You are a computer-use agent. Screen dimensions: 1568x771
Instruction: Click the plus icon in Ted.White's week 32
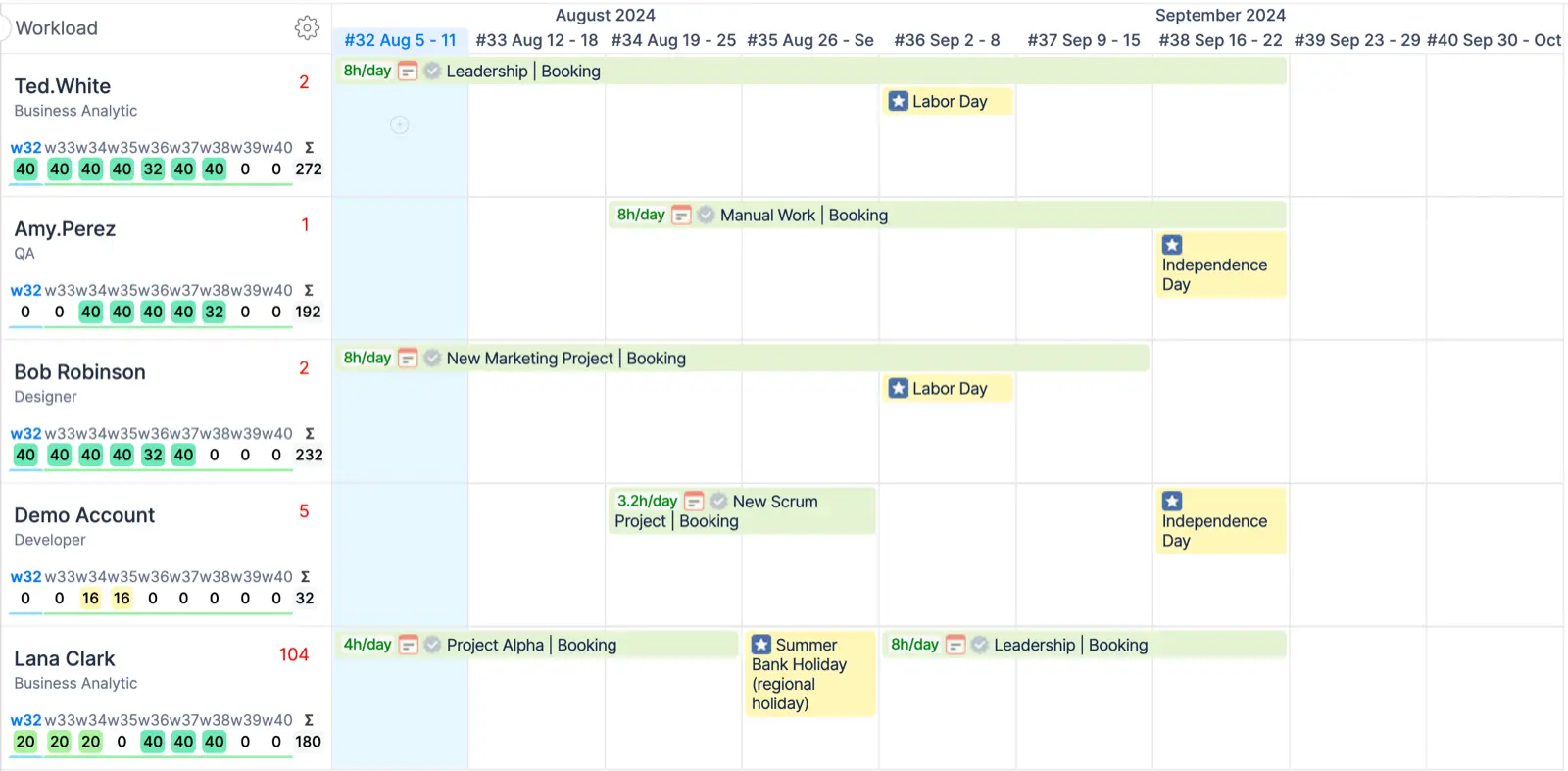400,124
